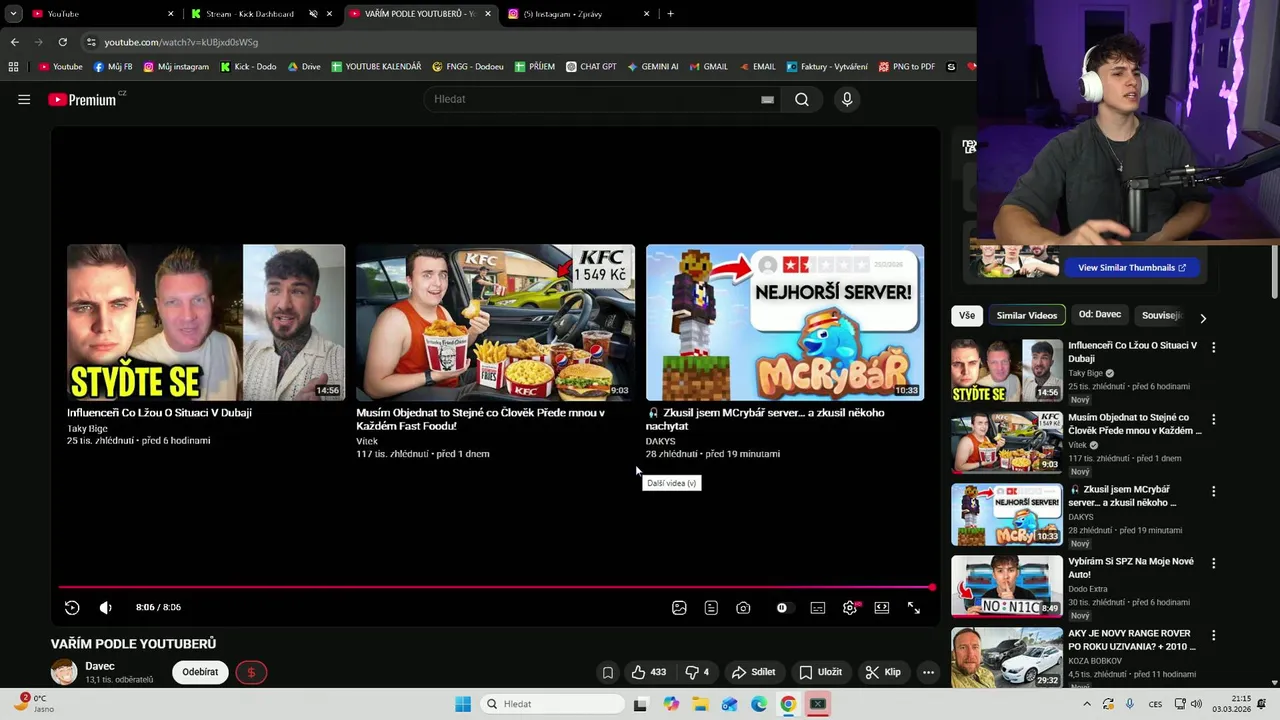The width and height of the screenshot is (1280, 720).
Task: Open File Explorer from the taskbar
Action: [x=700, y=704]
